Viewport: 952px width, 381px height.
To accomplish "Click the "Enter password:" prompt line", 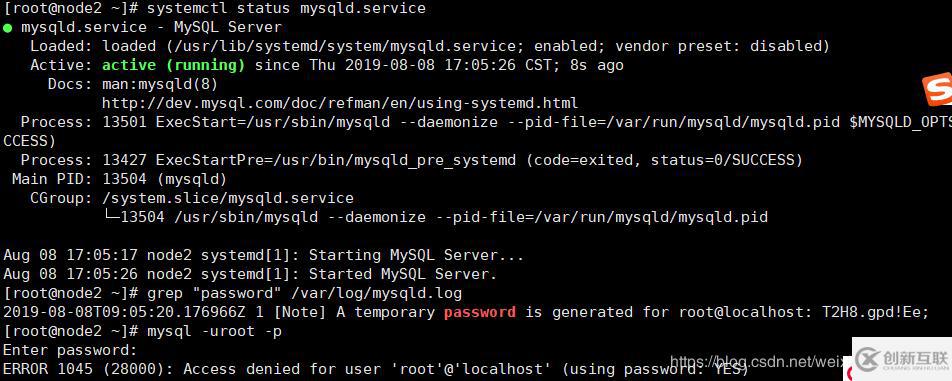I will [70, 350].
